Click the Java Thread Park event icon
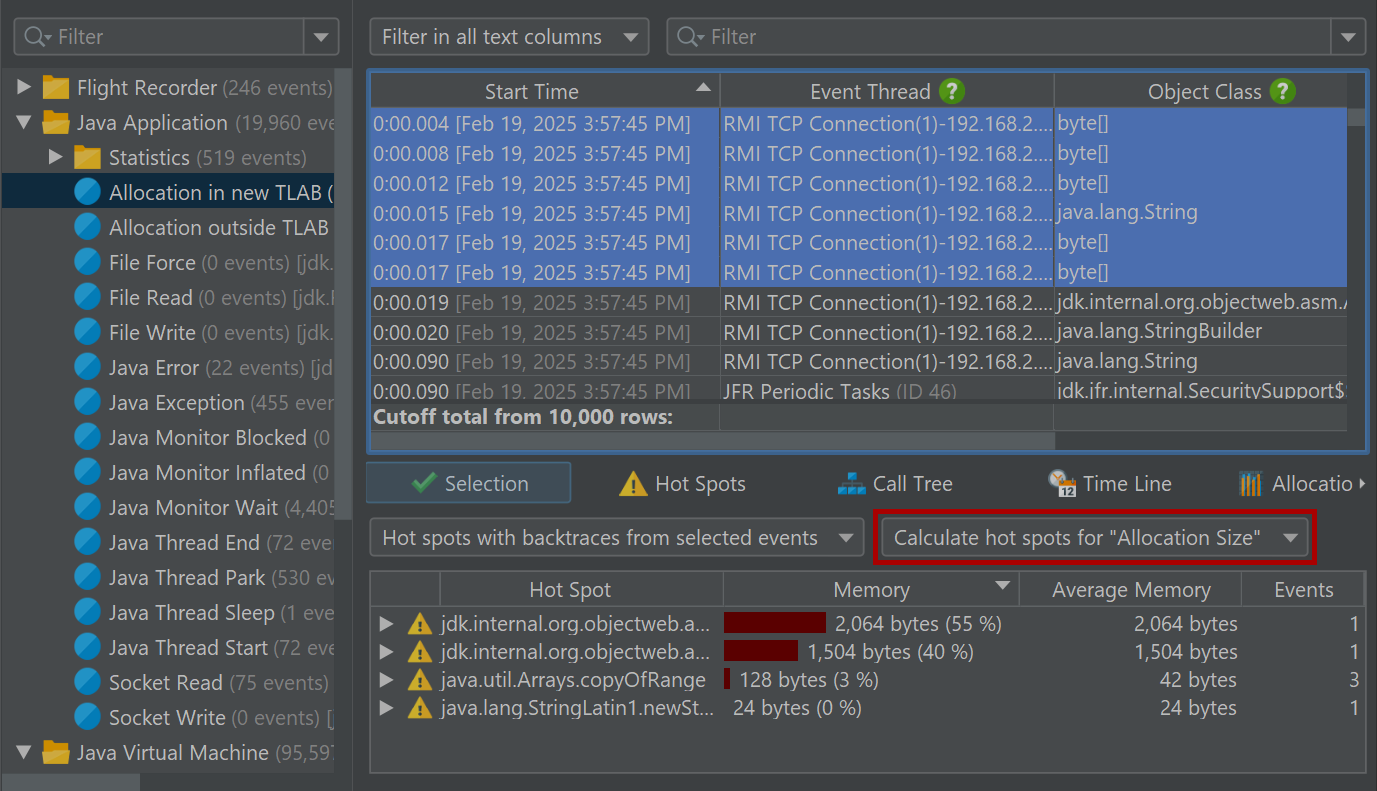Viewport: 1377px width, 791px height. (x=88, y=578)
